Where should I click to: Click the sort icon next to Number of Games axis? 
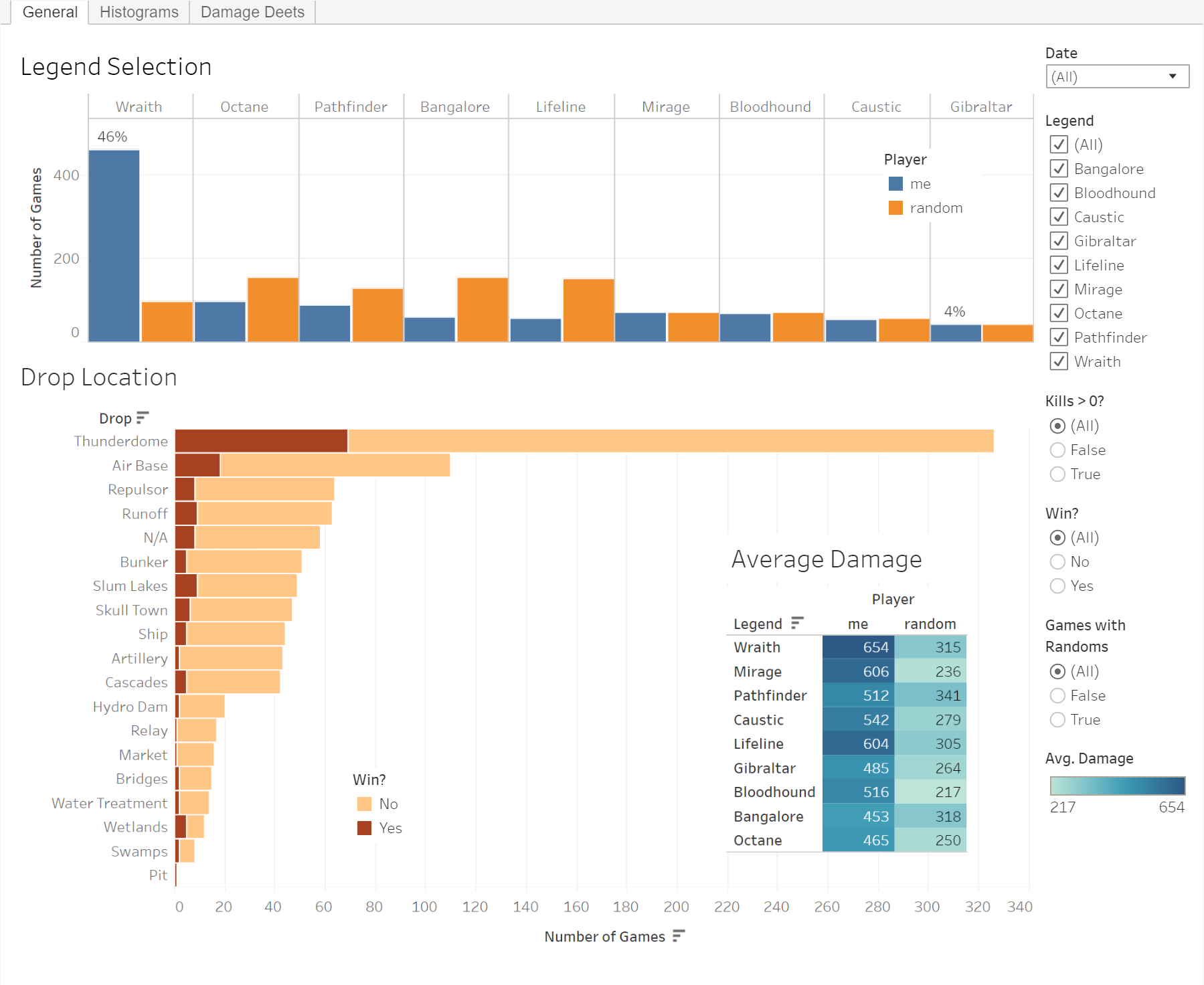click(x=679, y=936)
